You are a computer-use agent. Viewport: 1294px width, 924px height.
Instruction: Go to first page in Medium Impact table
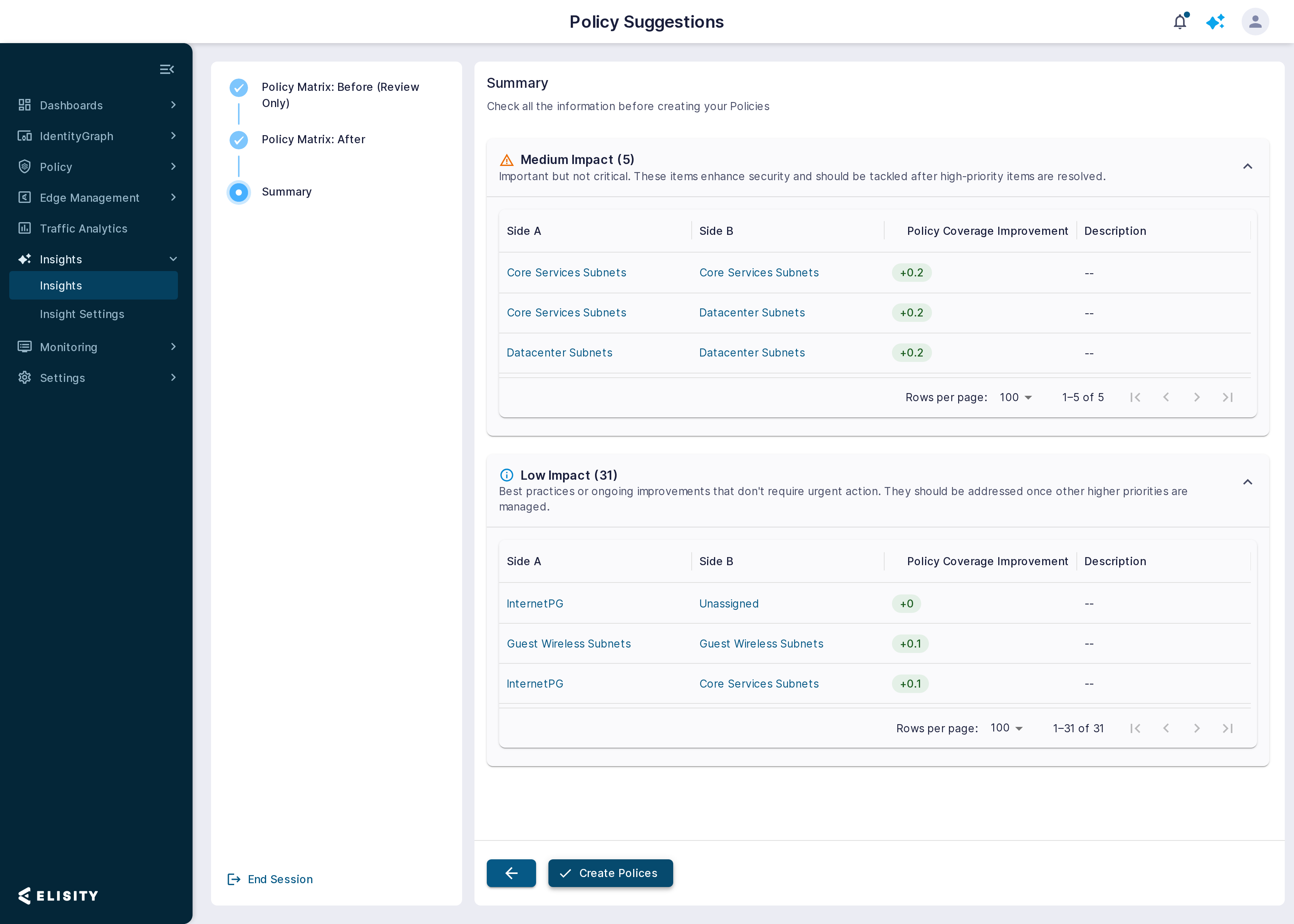coord(1135,397)
